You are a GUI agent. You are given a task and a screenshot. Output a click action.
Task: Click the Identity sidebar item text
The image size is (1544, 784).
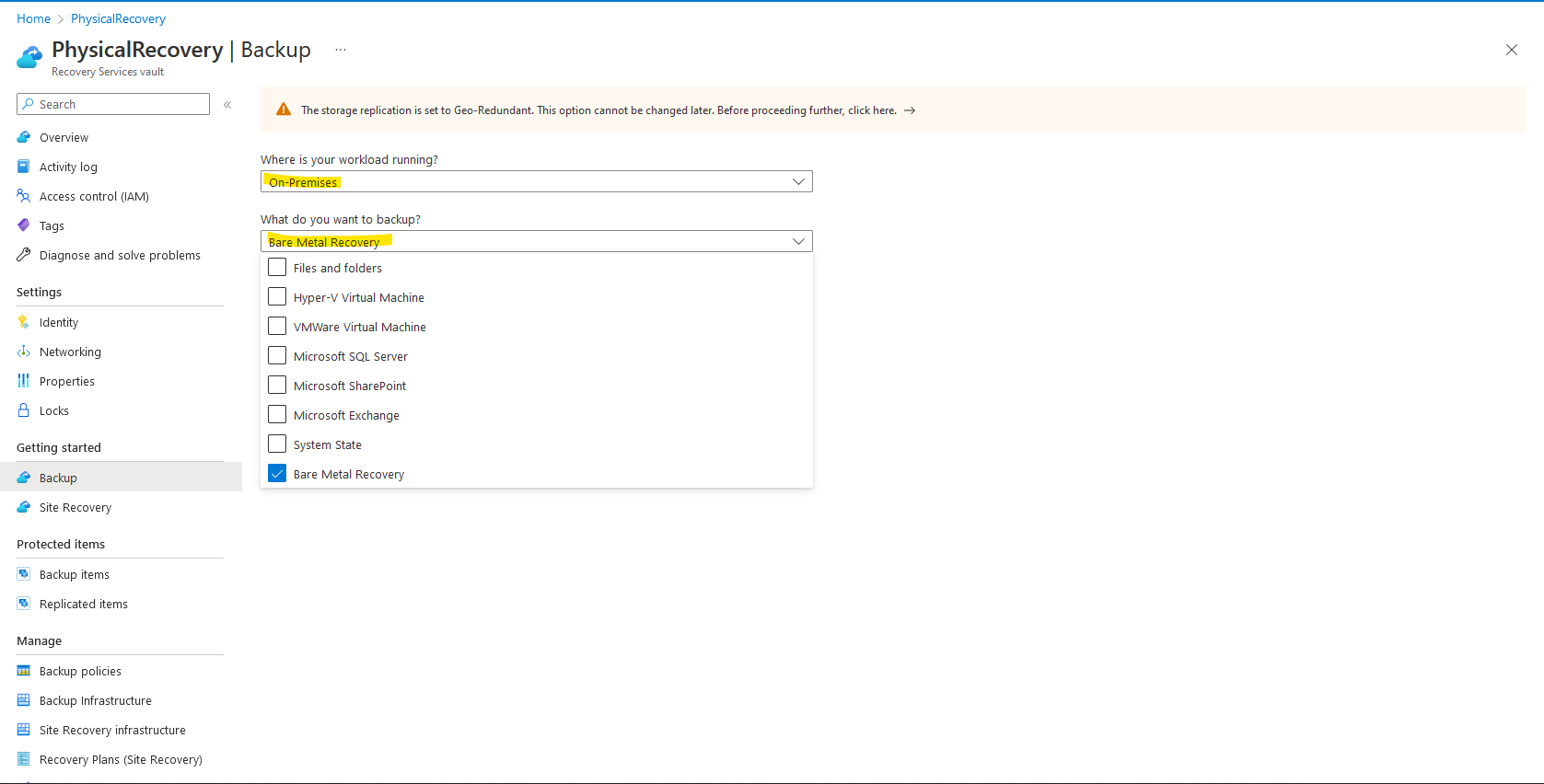click(x=59, y=323)
